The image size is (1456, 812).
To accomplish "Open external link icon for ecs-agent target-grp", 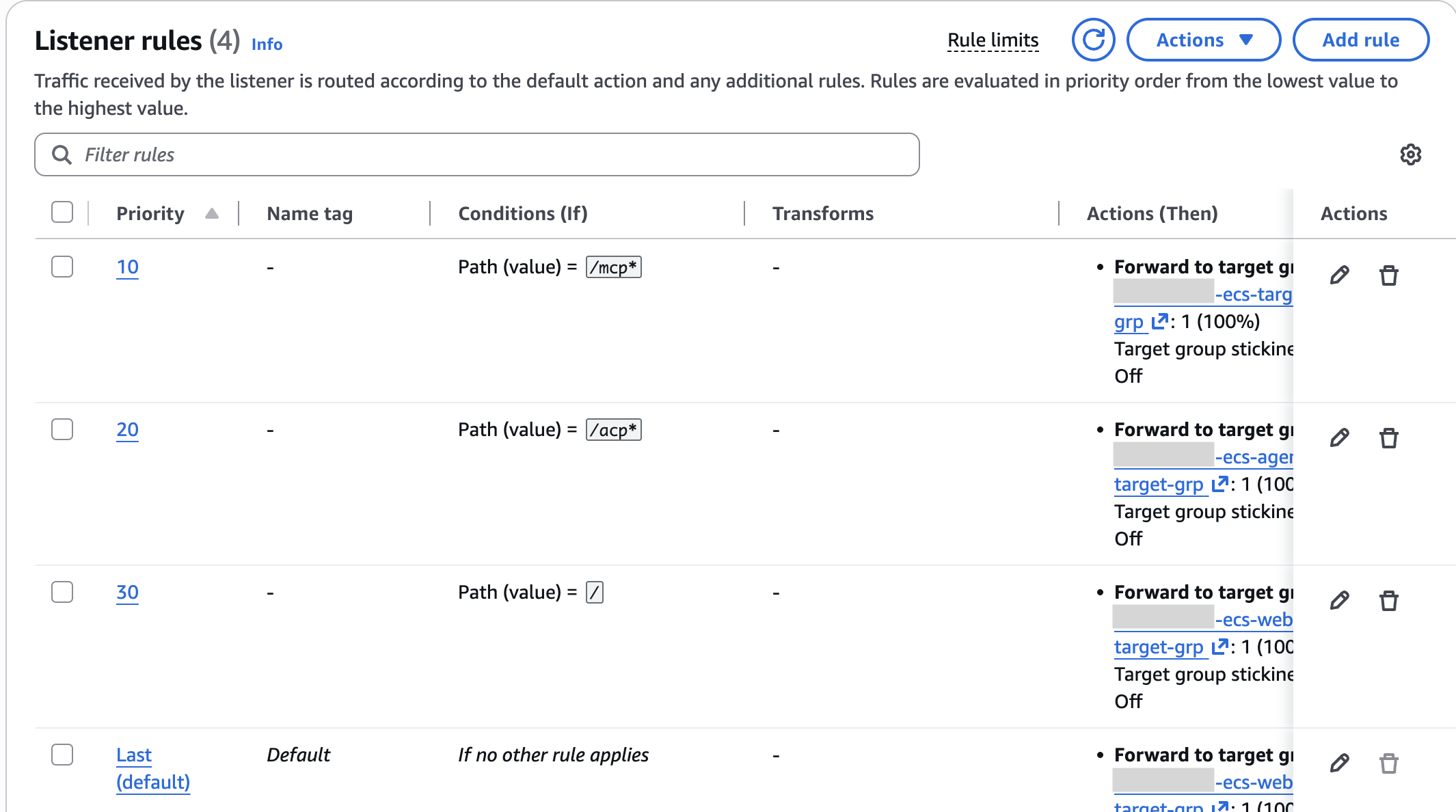I will [1219, 484].
